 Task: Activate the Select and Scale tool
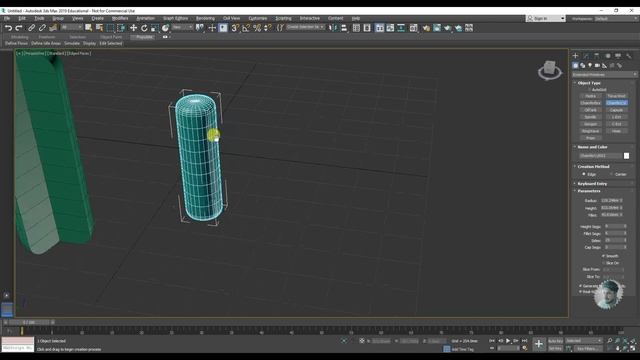tap(155, 28)
